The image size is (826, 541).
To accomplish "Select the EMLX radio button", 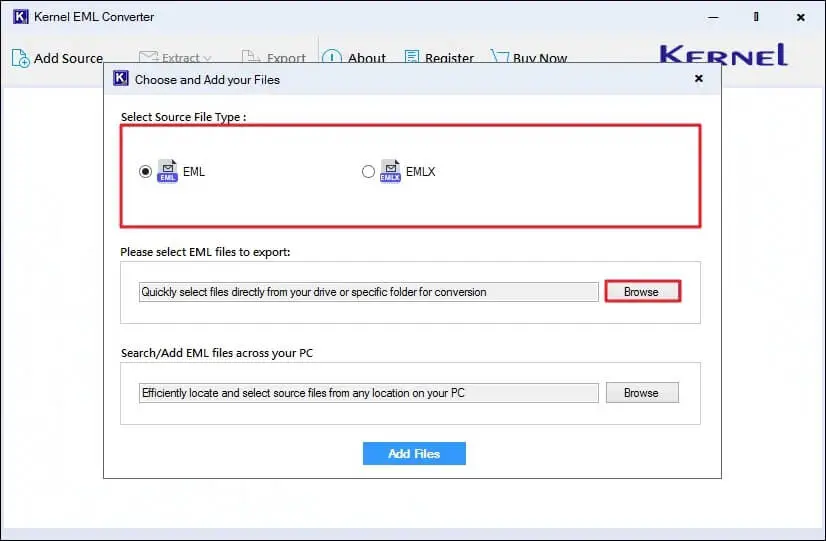I will [368, 172].
